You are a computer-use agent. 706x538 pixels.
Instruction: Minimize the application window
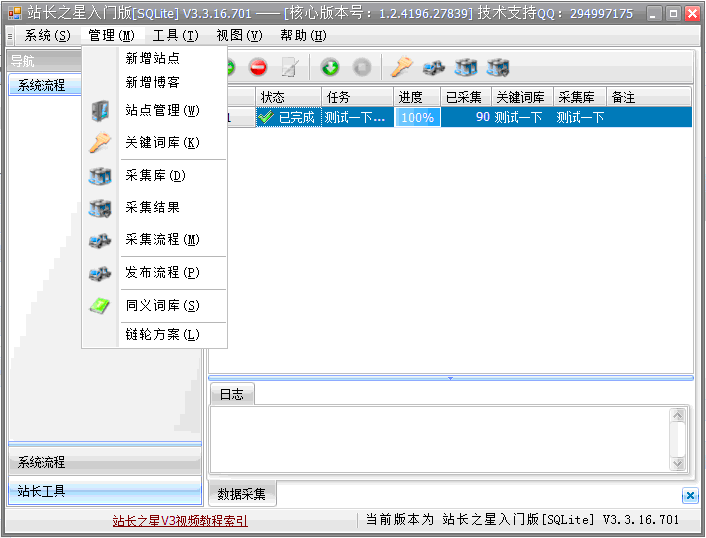click(x=654, y=14)
